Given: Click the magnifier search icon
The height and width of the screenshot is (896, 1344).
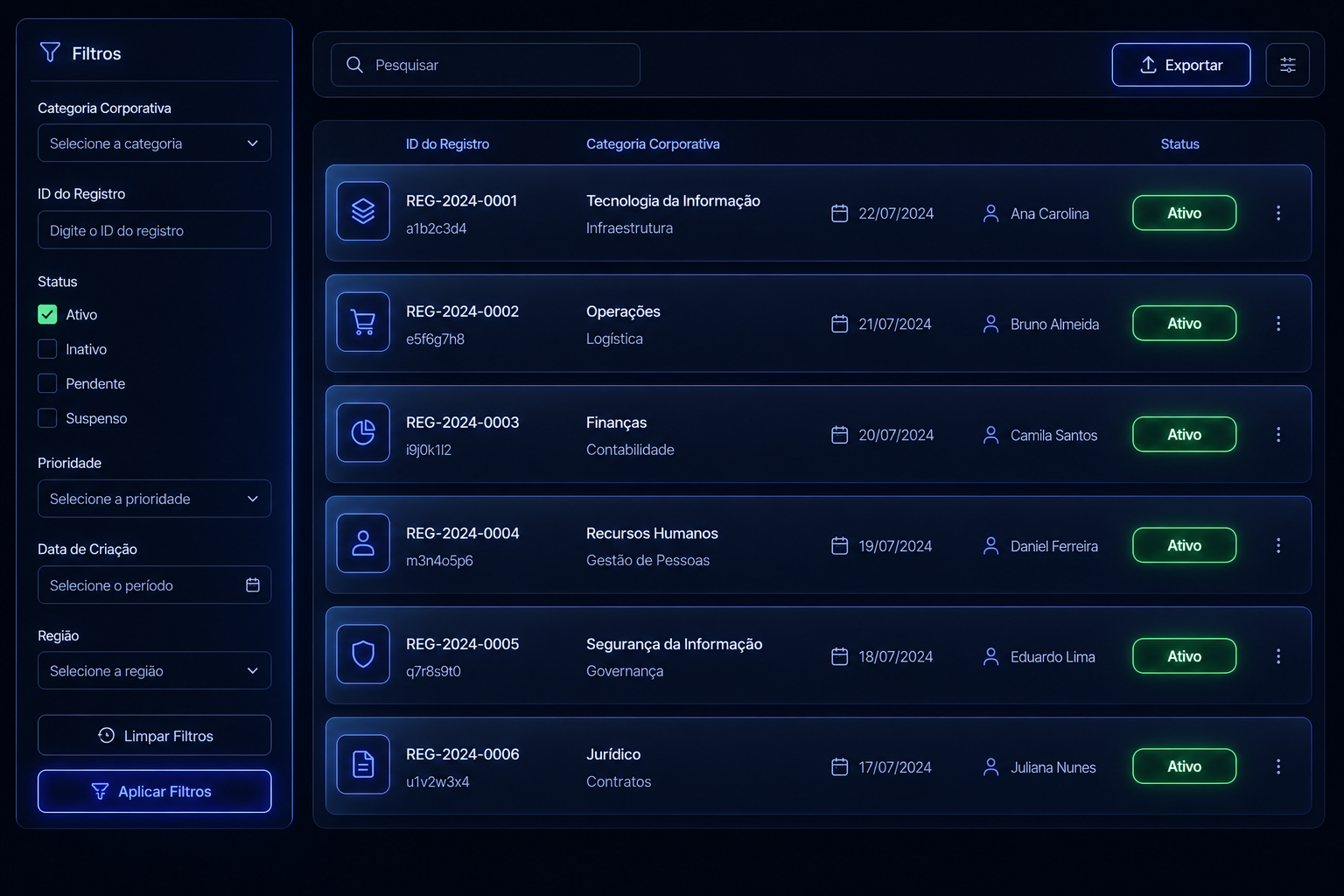Looking at the screenshot, I should [x=354, y=65].
